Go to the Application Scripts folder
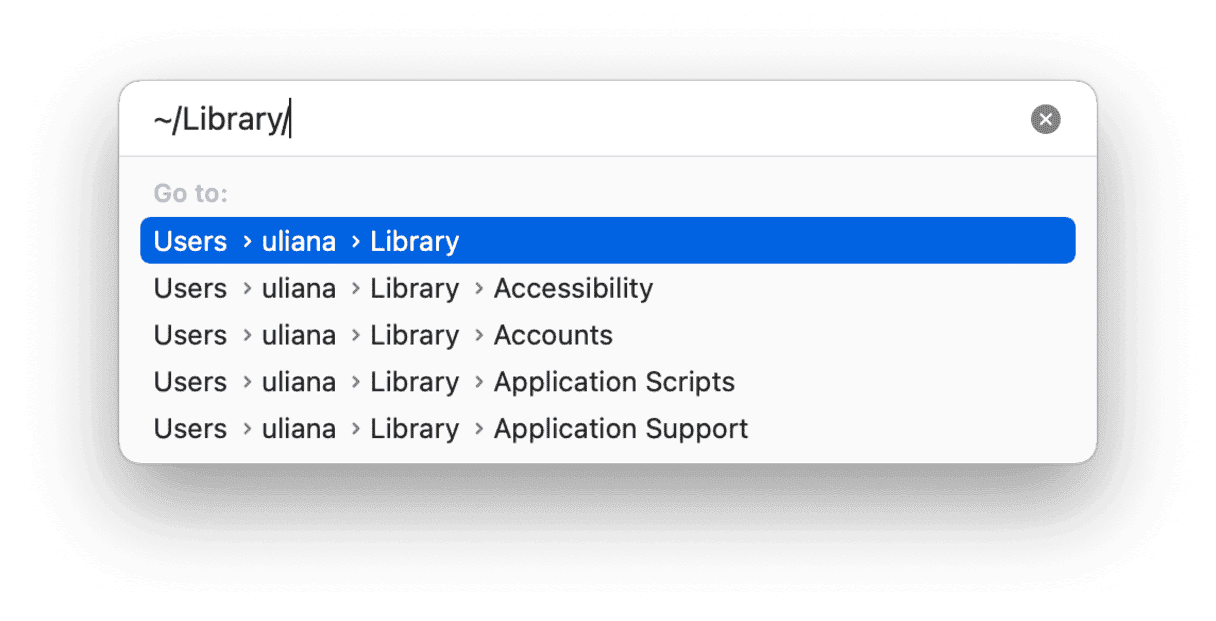Screen dimensions: 1216x621 point(614,382)
